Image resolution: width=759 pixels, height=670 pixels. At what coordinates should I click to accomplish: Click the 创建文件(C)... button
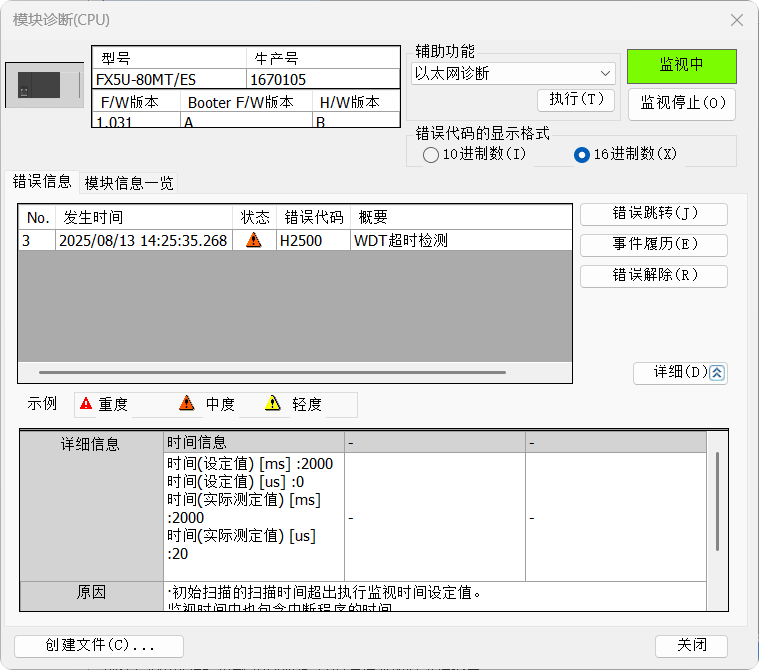tap(99, 646)
